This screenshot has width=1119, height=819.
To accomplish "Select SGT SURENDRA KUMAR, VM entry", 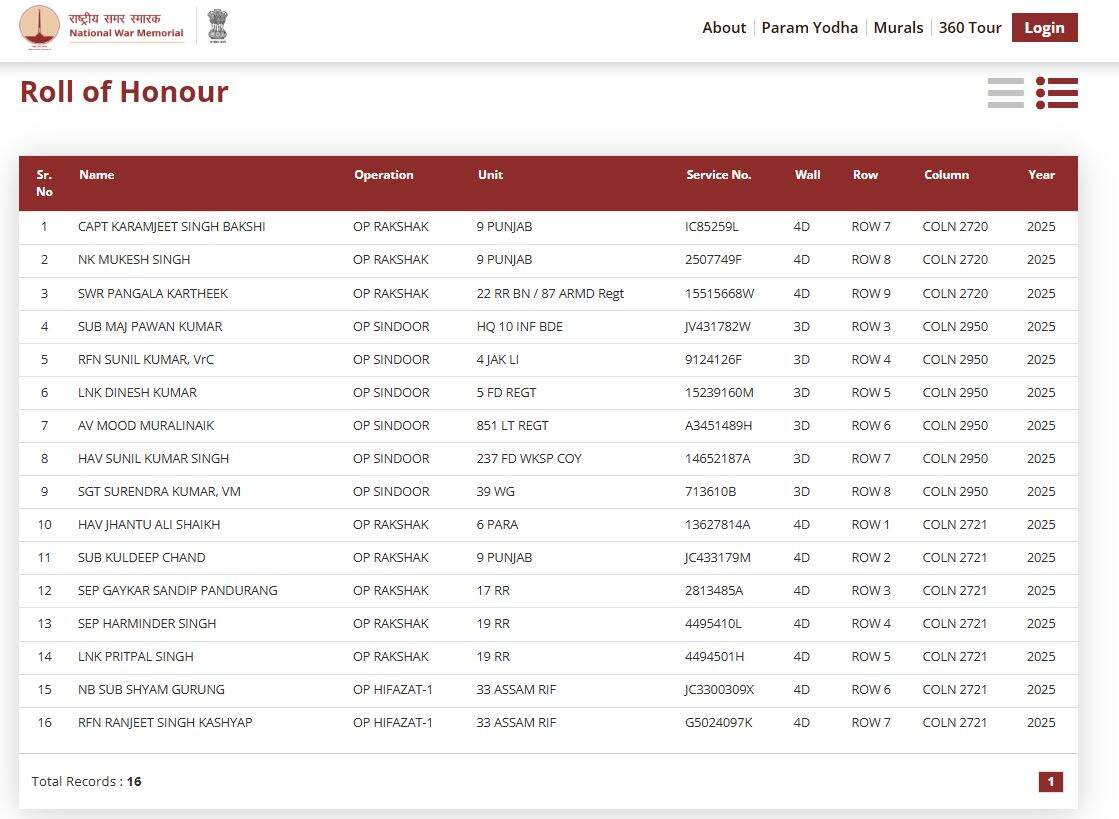I will click(x=159, y=492).
